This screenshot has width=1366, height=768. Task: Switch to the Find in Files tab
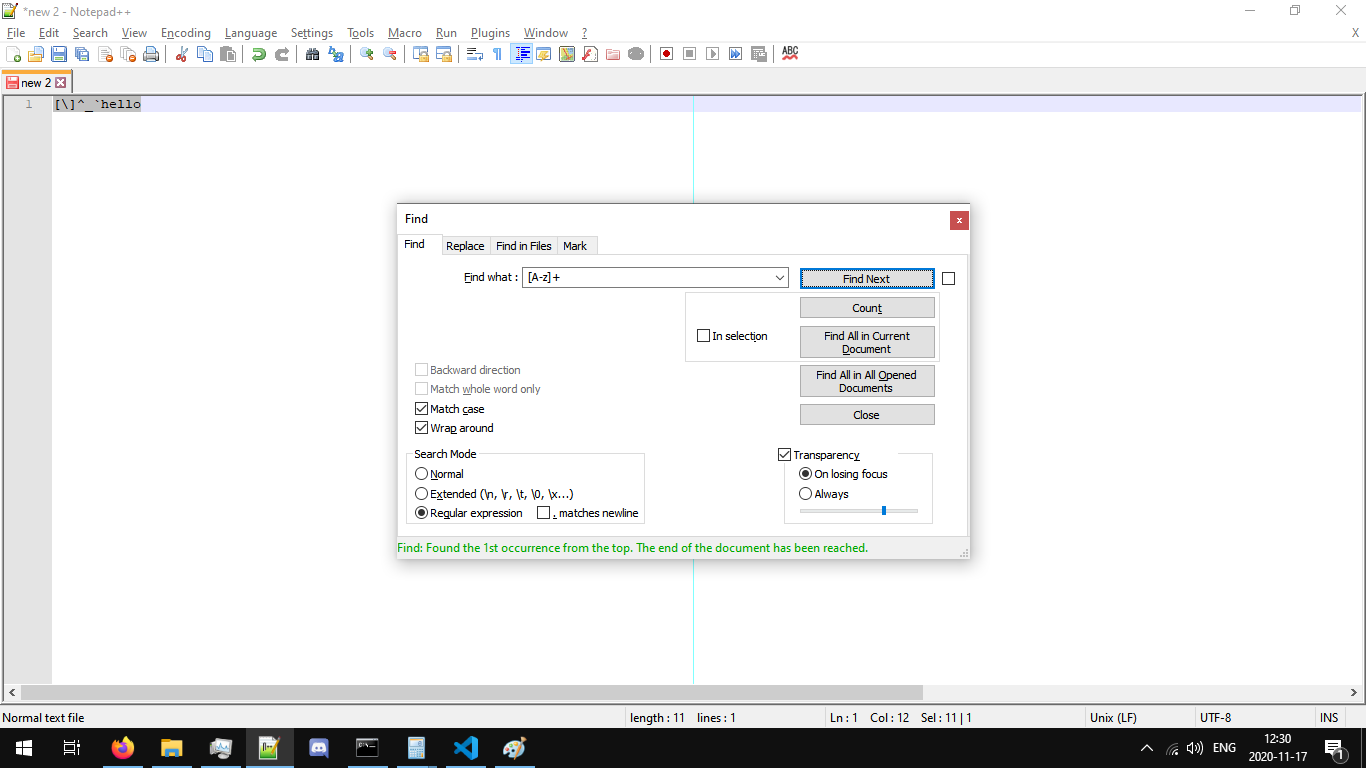point(524,246)
